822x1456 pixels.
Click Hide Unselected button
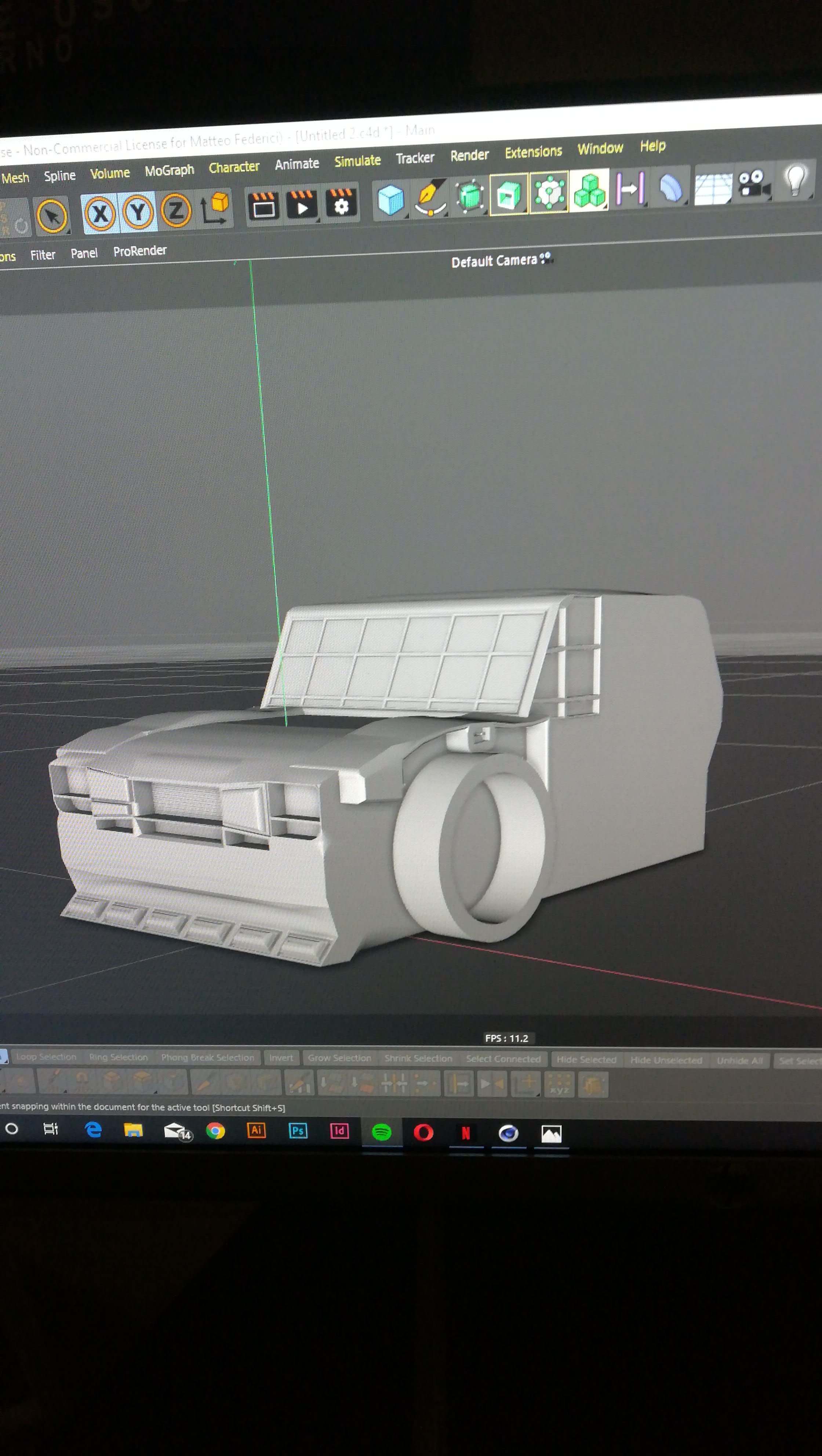point(666,1060)
